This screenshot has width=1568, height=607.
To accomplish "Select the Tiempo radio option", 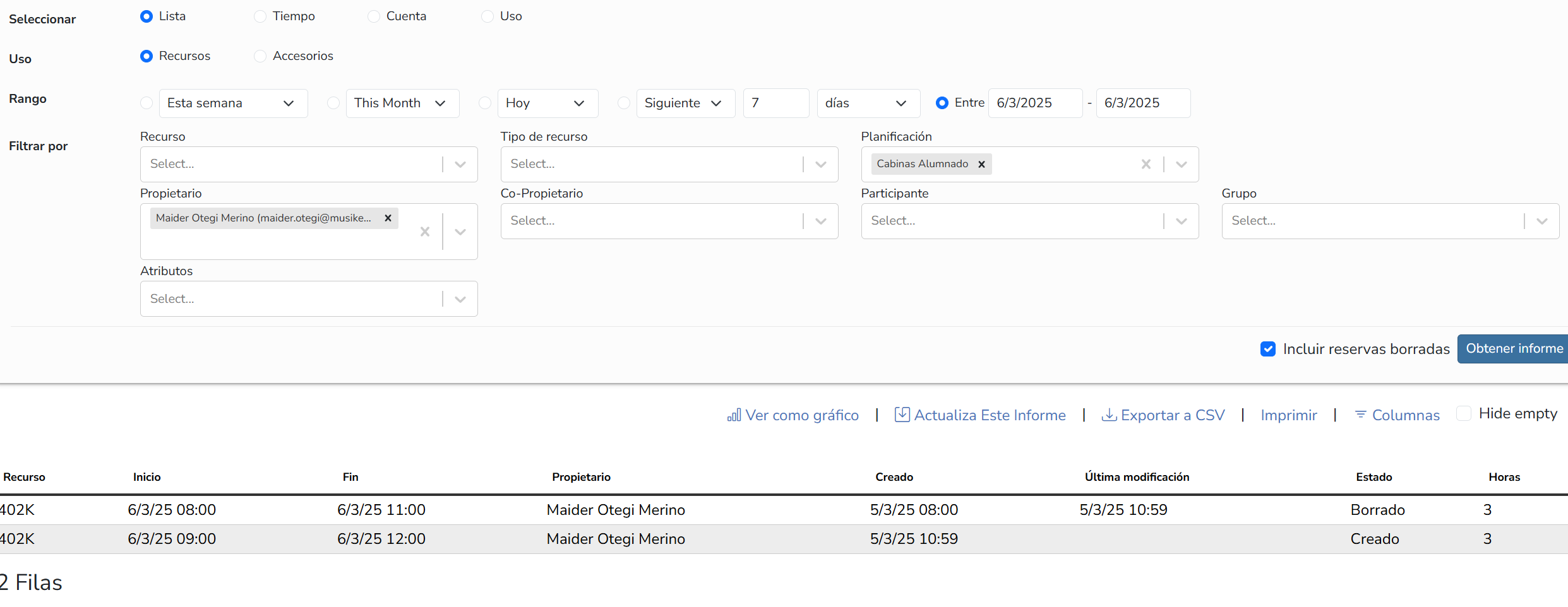I will tap(260, 16).
